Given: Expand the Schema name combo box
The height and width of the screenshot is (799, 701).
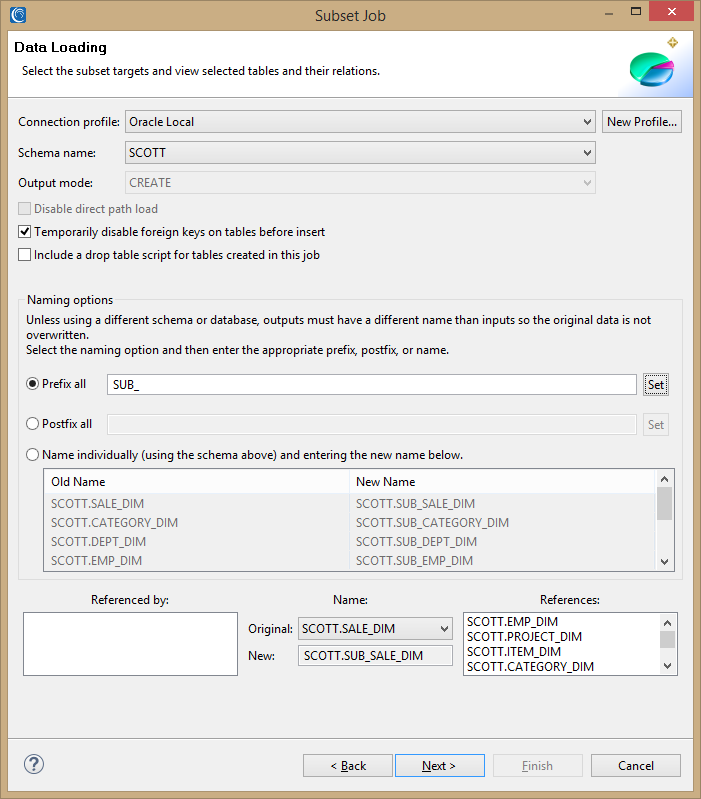Looking at the screenshot, I should pos(360,153).
